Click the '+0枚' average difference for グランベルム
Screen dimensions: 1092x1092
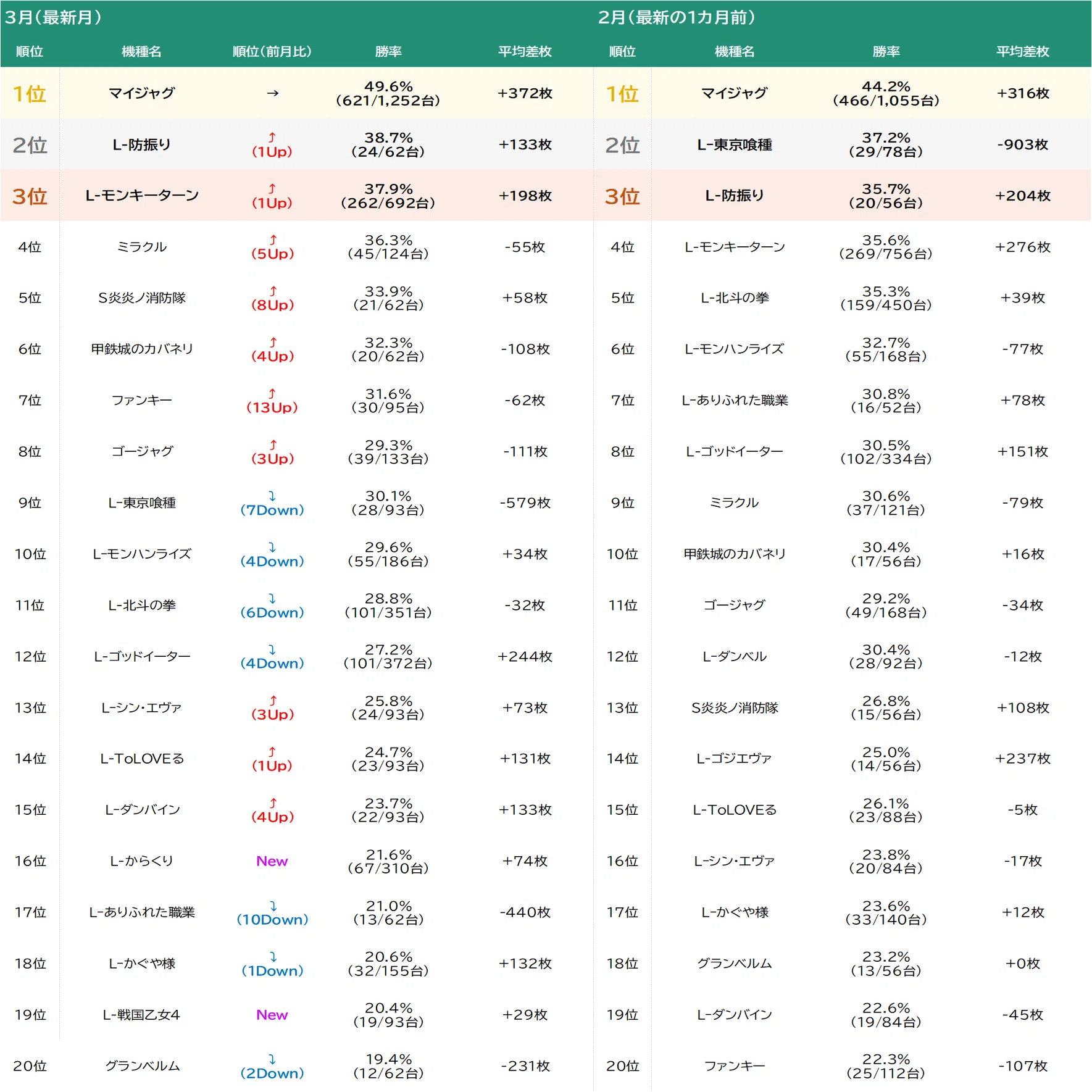pos(1023,964)
